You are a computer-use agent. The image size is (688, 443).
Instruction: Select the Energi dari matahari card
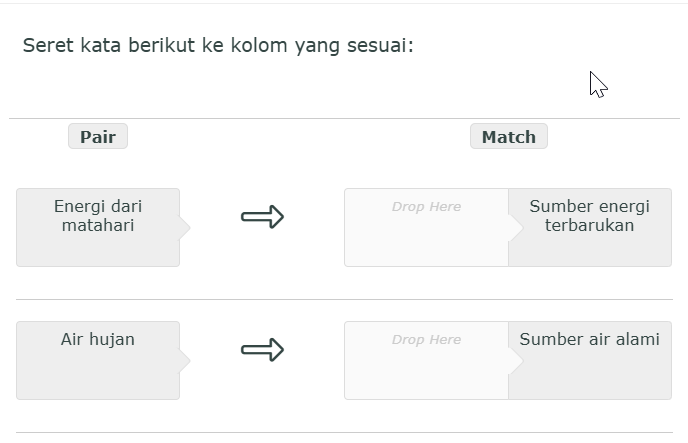pos(98,227)
